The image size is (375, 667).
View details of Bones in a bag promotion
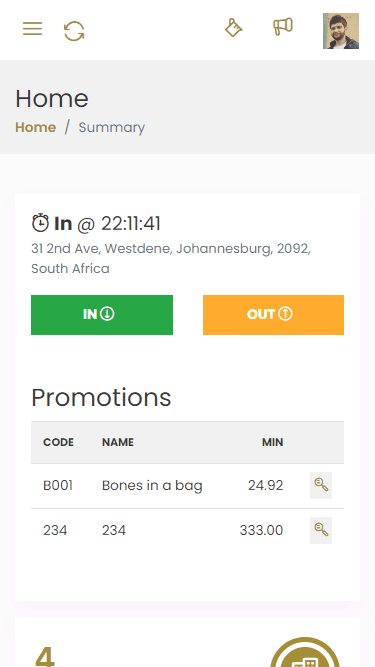[321, 485]
